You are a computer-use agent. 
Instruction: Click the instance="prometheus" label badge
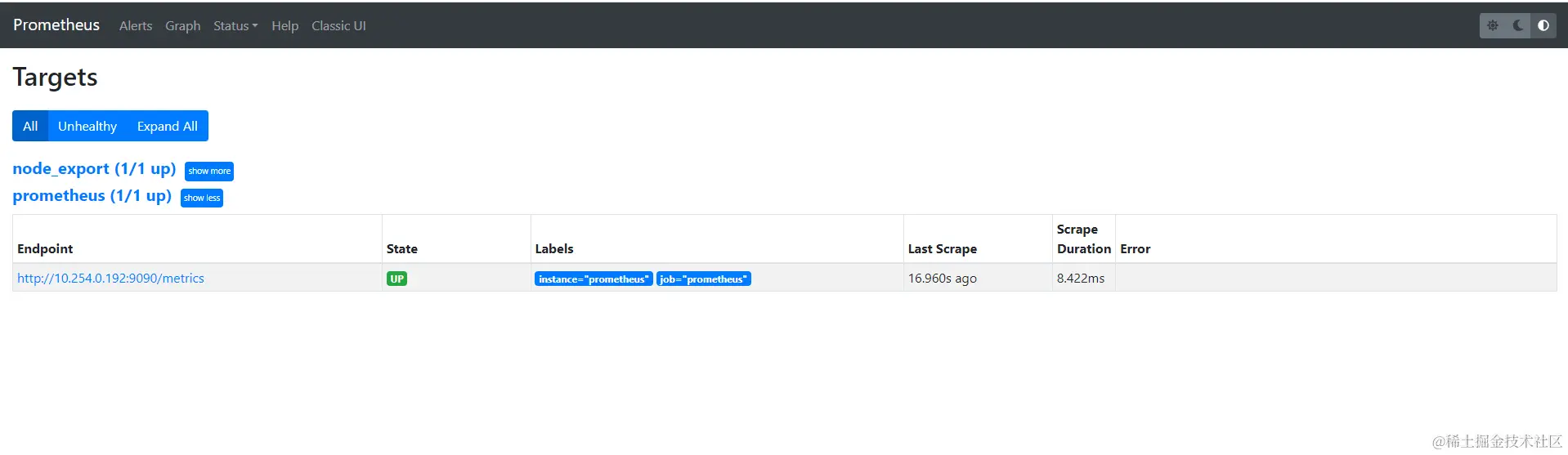[594, 279]
